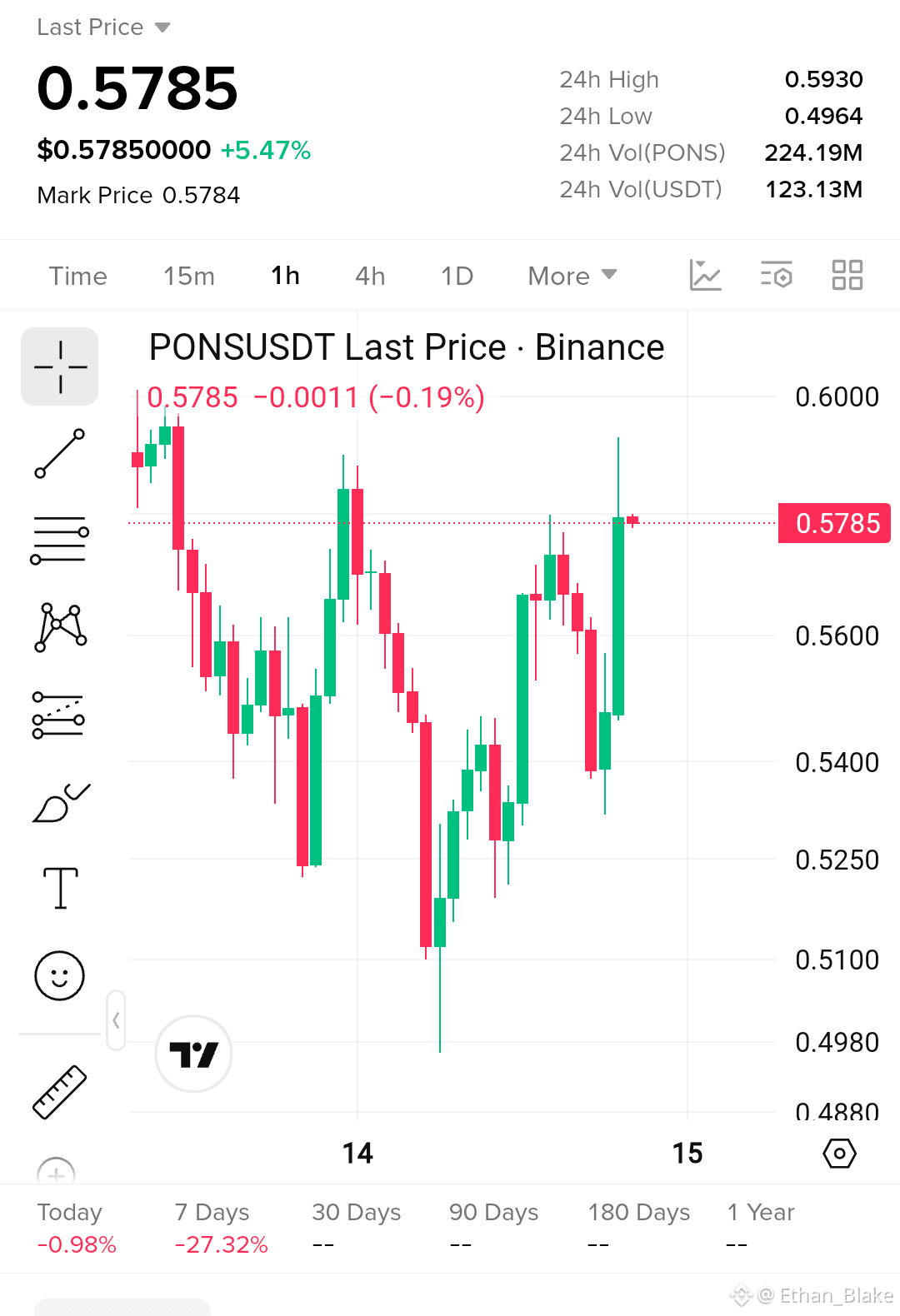Select the trend line drawing tool

60,454
